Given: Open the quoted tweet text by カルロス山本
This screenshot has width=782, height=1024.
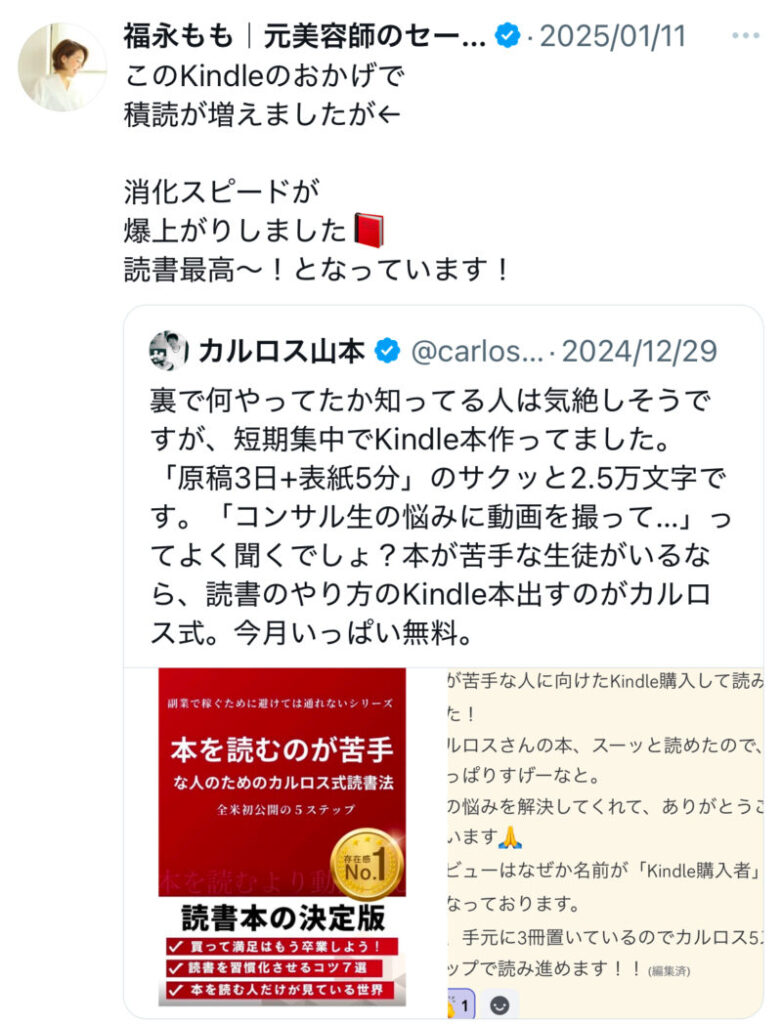Looking at the screenshot, I should pos(439,516).
